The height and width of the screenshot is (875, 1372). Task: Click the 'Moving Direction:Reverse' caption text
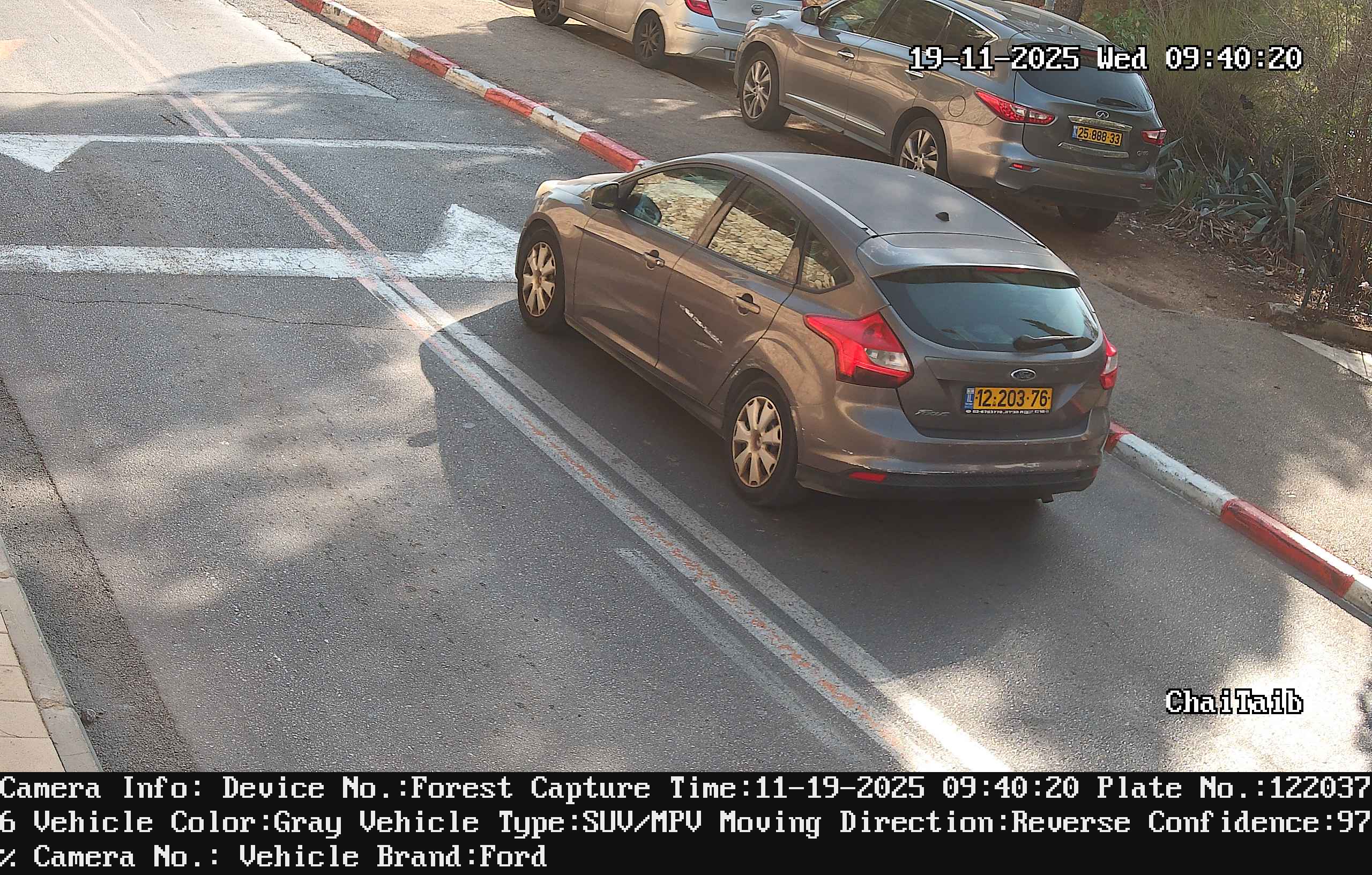click(x=924, y=822)
